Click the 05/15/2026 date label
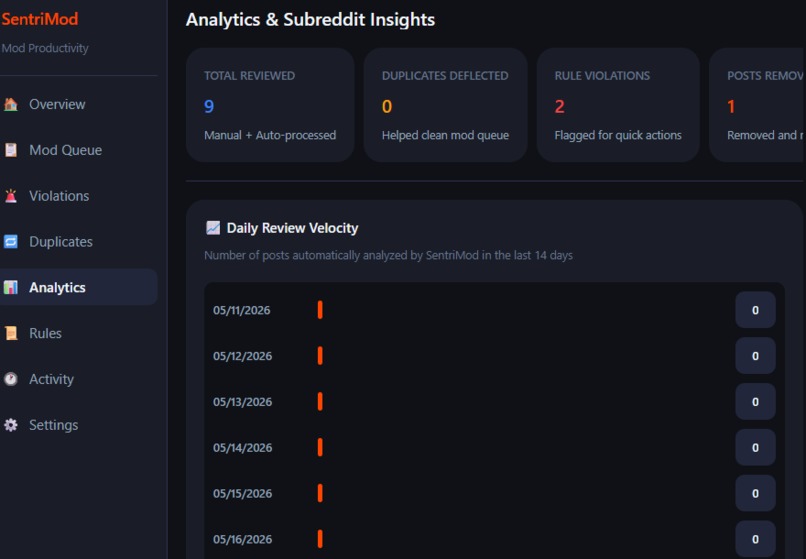This screenshot has height=559, width=806. coord(243,493)
